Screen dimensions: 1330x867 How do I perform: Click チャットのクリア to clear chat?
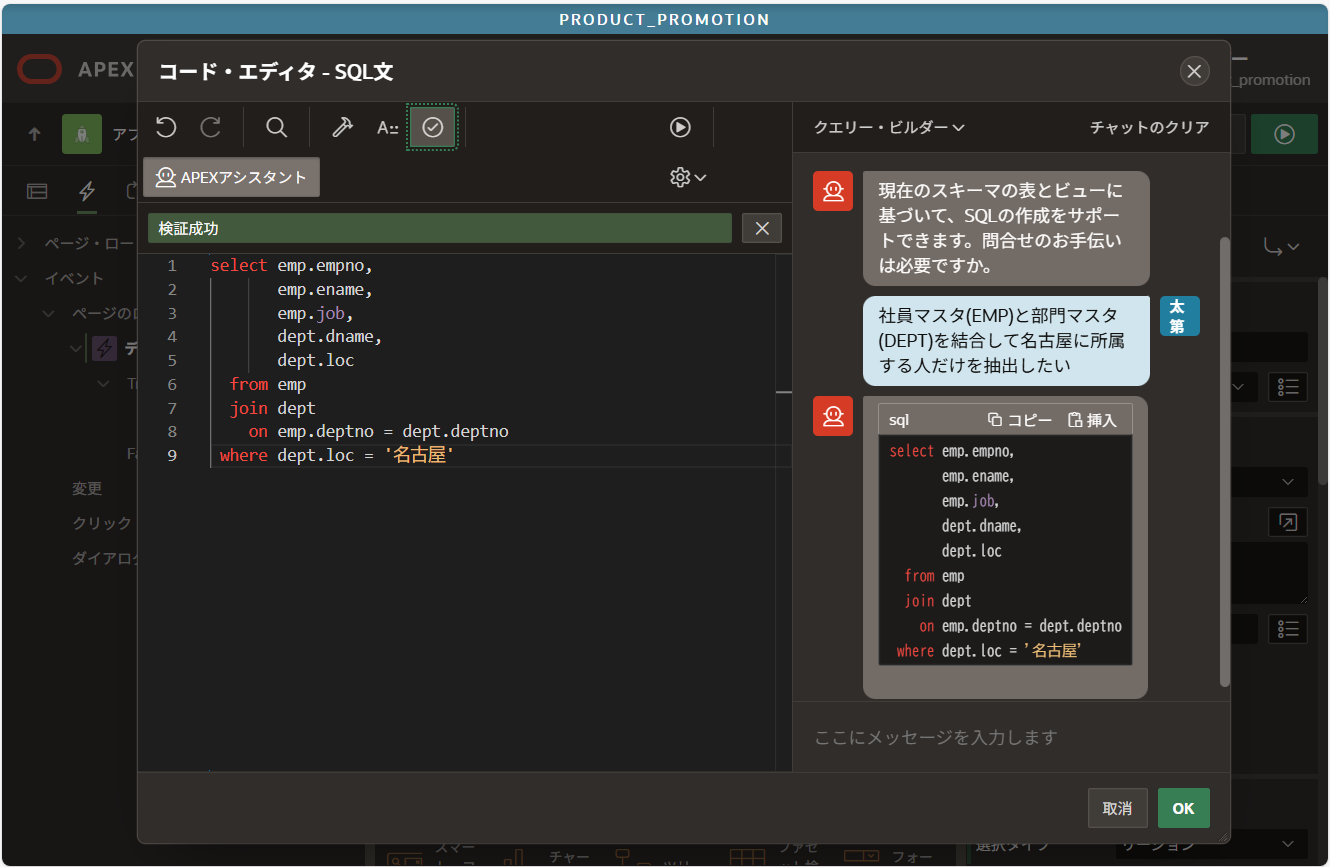(1149, 127)
